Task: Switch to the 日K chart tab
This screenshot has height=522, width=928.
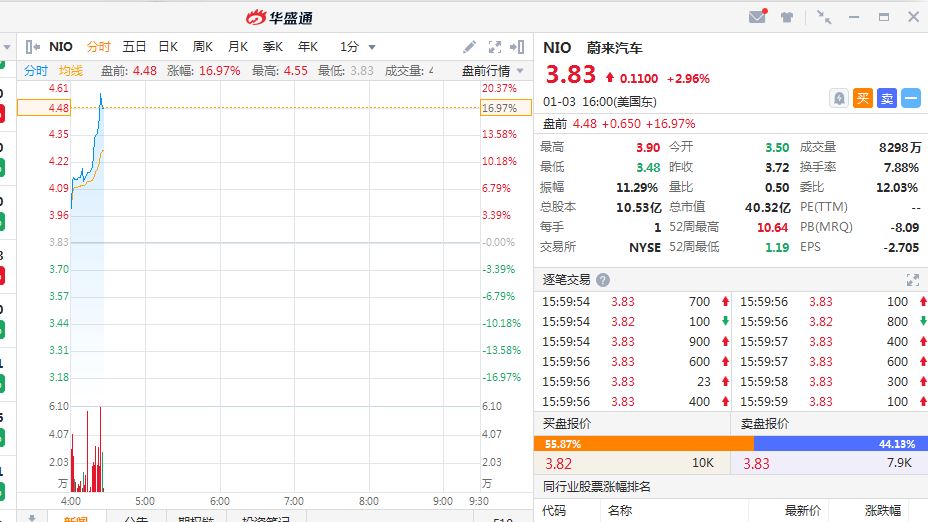Action: click(x=168, y=47)
